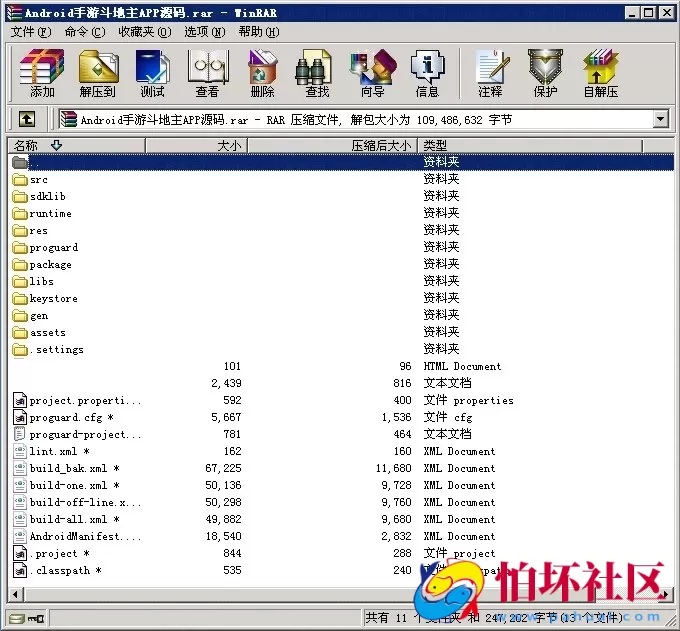Select the parent directory '..' row
This screenshot has height=631, width=680.
tap(341, 162)
